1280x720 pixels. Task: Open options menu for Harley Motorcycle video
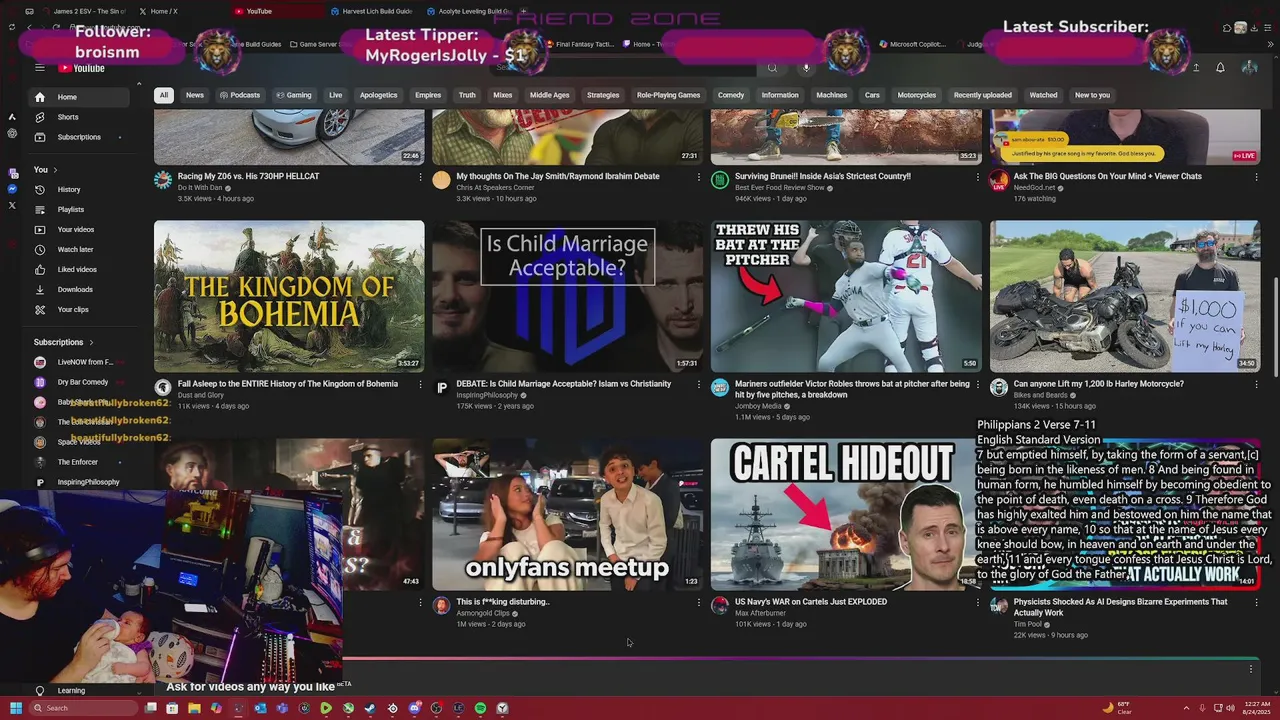(x=1257, y=385)
